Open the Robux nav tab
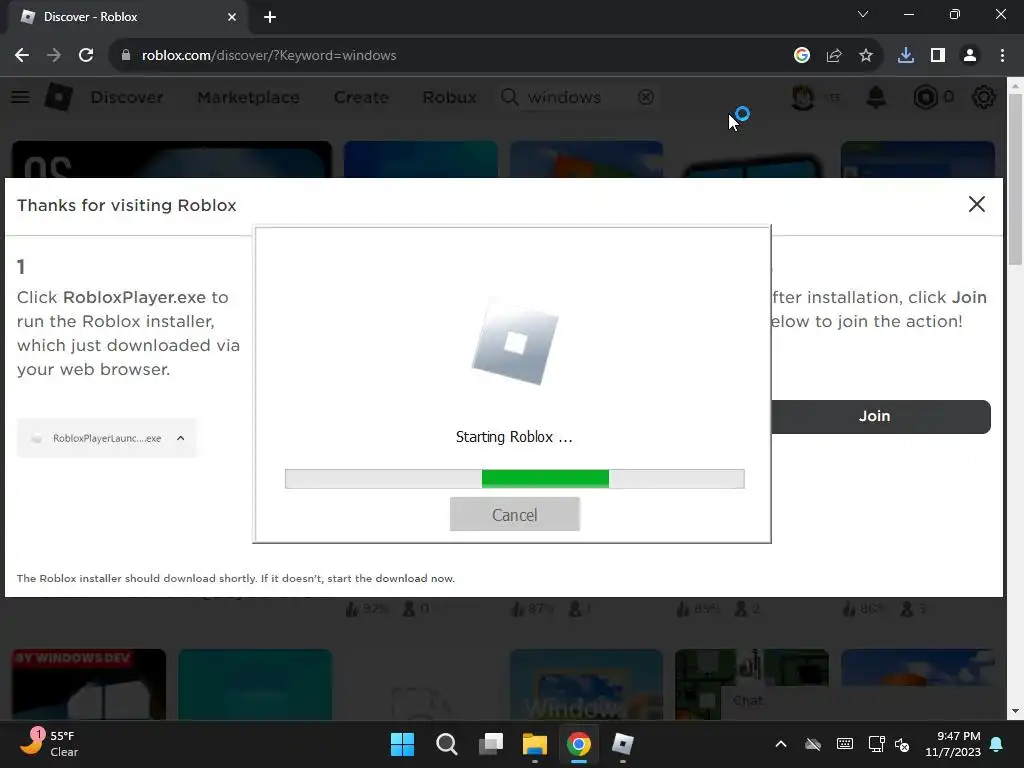 [x=449, y=97]
